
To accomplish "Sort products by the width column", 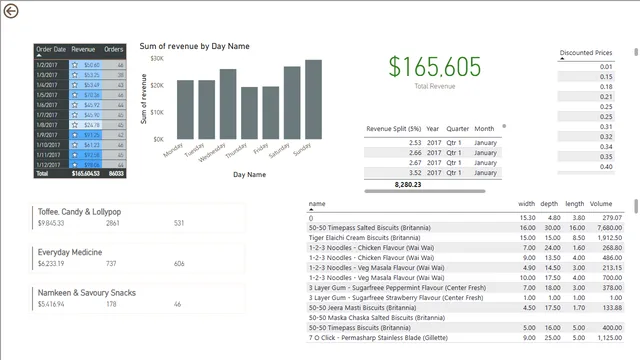I will click(x=527, y=204).
